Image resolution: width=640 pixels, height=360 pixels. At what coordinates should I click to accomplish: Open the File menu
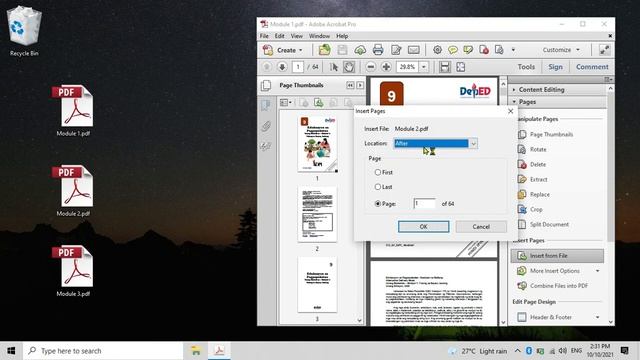264,36
